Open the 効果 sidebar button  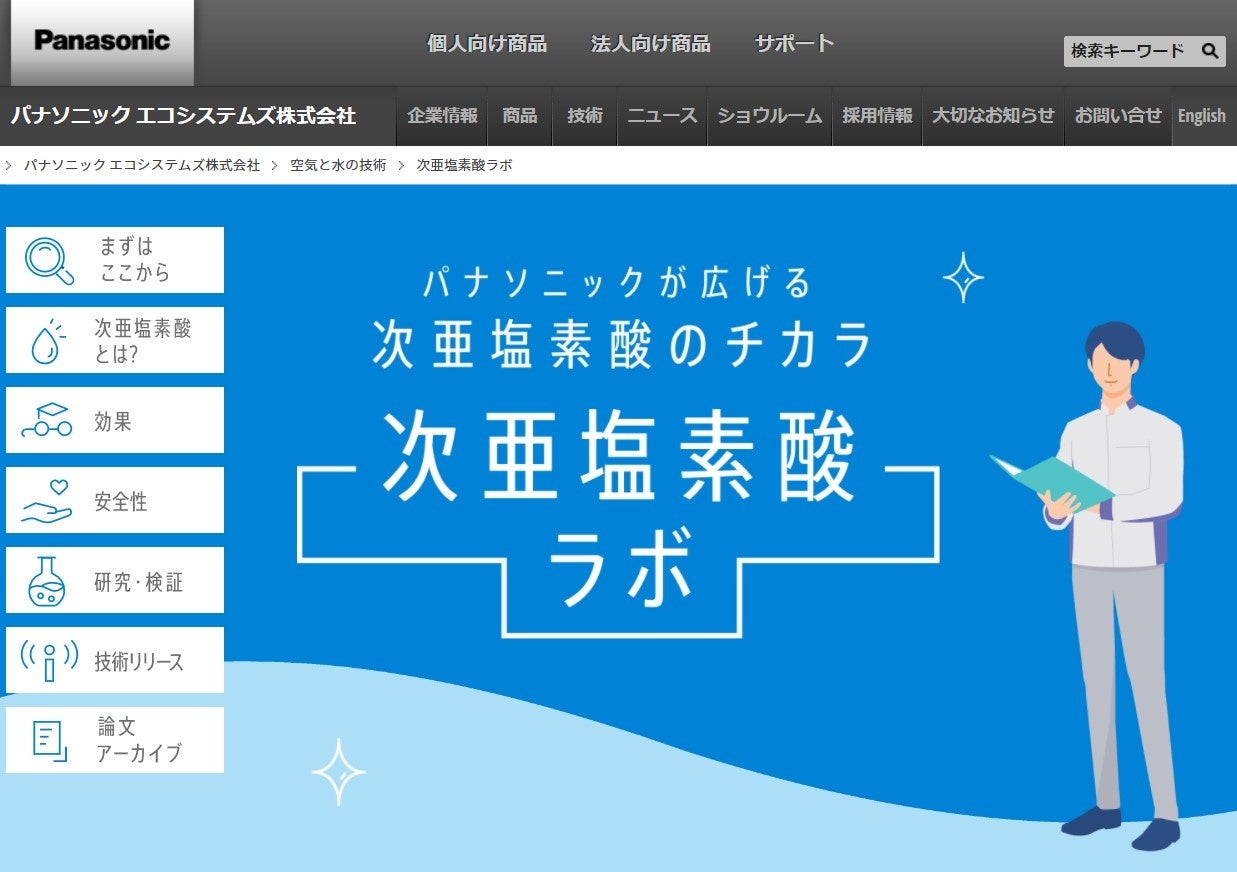pos(115,420)
